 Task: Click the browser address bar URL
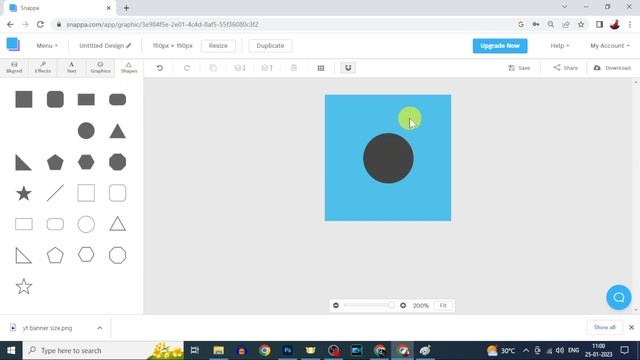click(162, 24)
